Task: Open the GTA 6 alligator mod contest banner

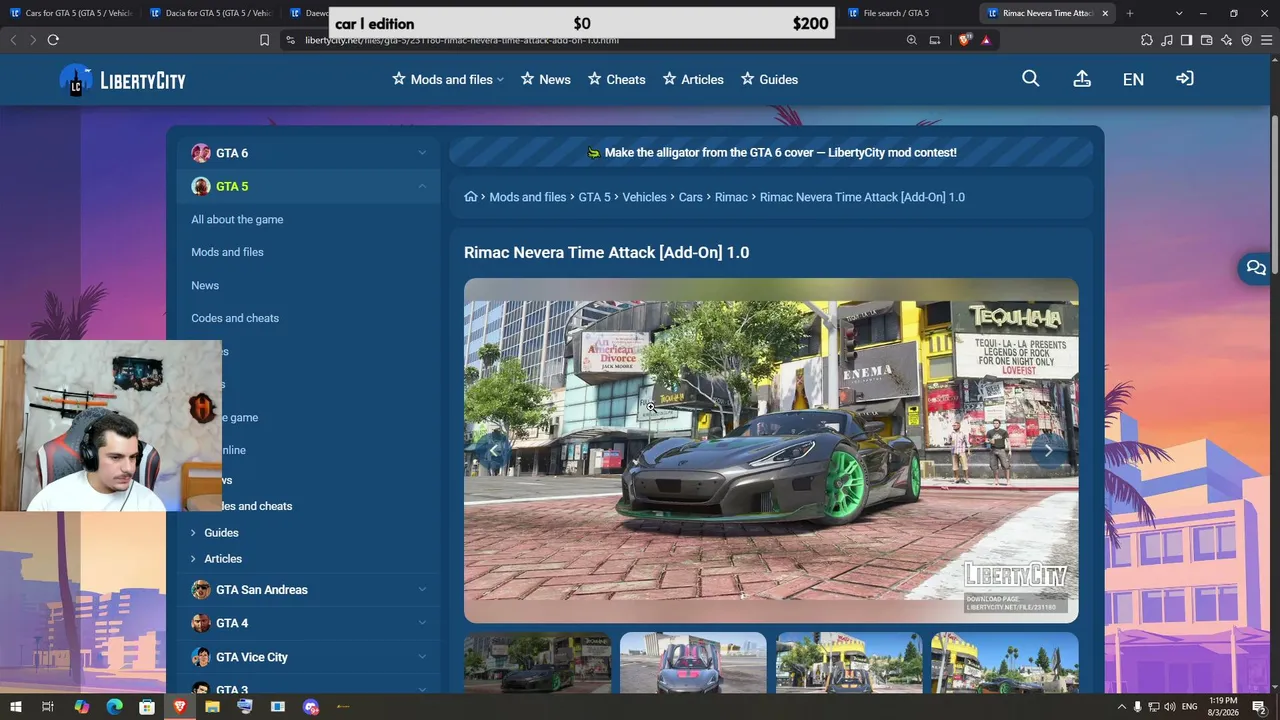Action: point(771,153)
